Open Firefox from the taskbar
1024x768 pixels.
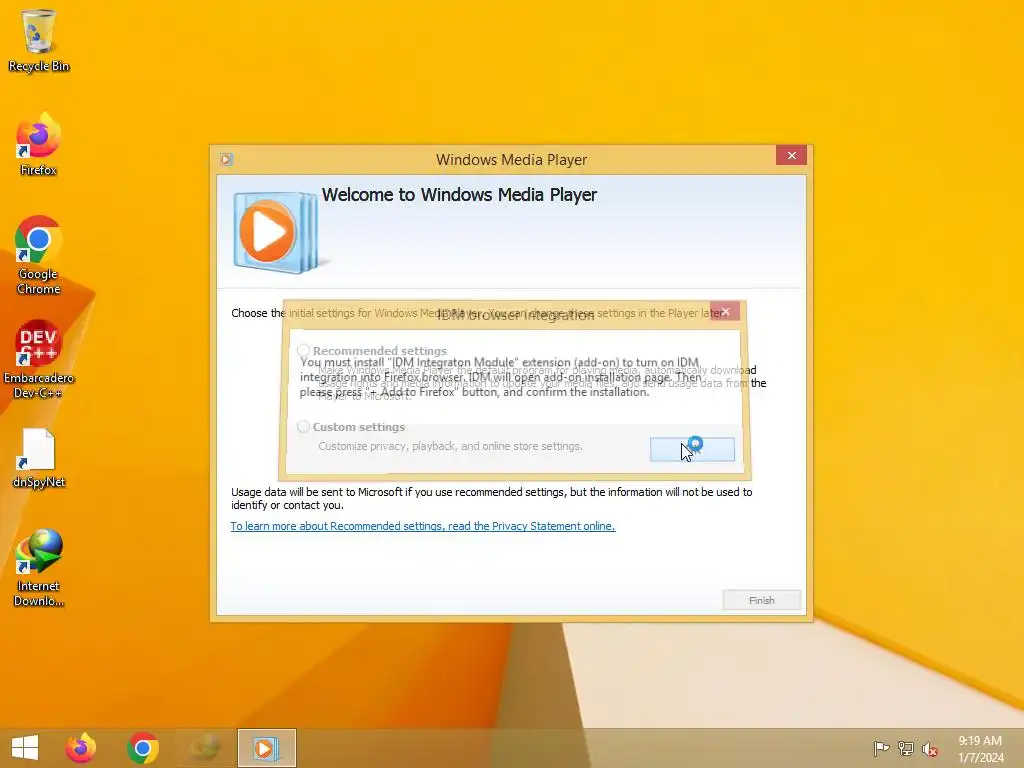[x=81, y=748]
